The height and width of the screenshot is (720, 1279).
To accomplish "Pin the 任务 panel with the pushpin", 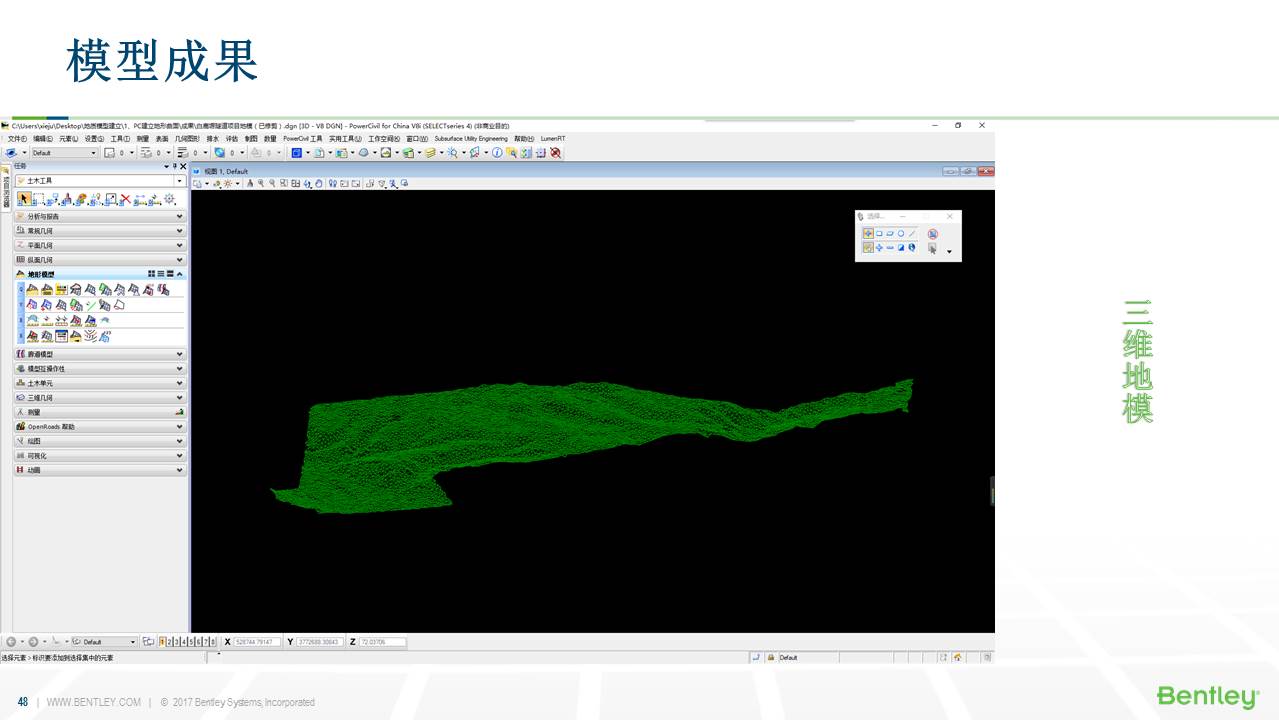I will pyautogui.click(x=174, y=165).
